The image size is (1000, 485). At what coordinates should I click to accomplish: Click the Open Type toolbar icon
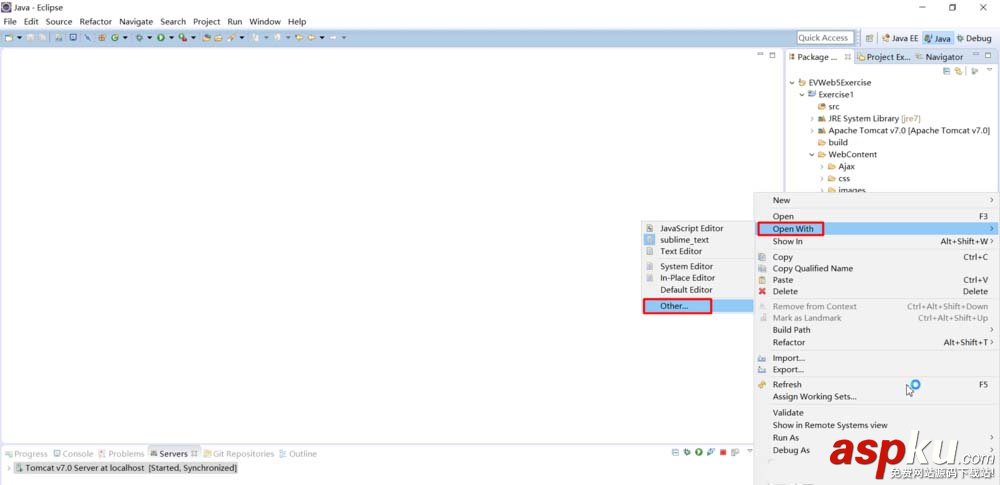(x=206, y=38)
